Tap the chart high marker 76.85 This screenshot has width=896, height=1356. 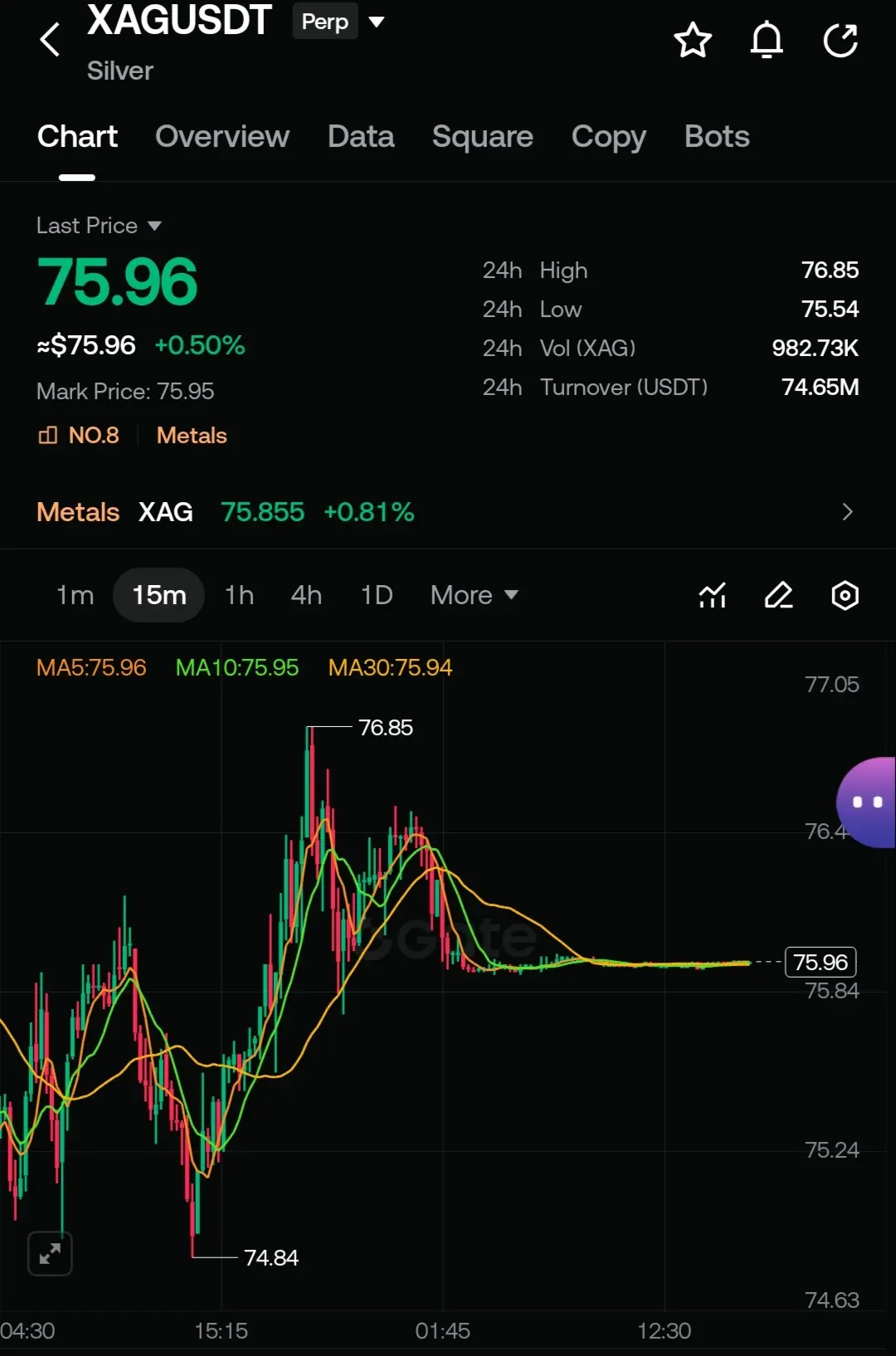386,727
